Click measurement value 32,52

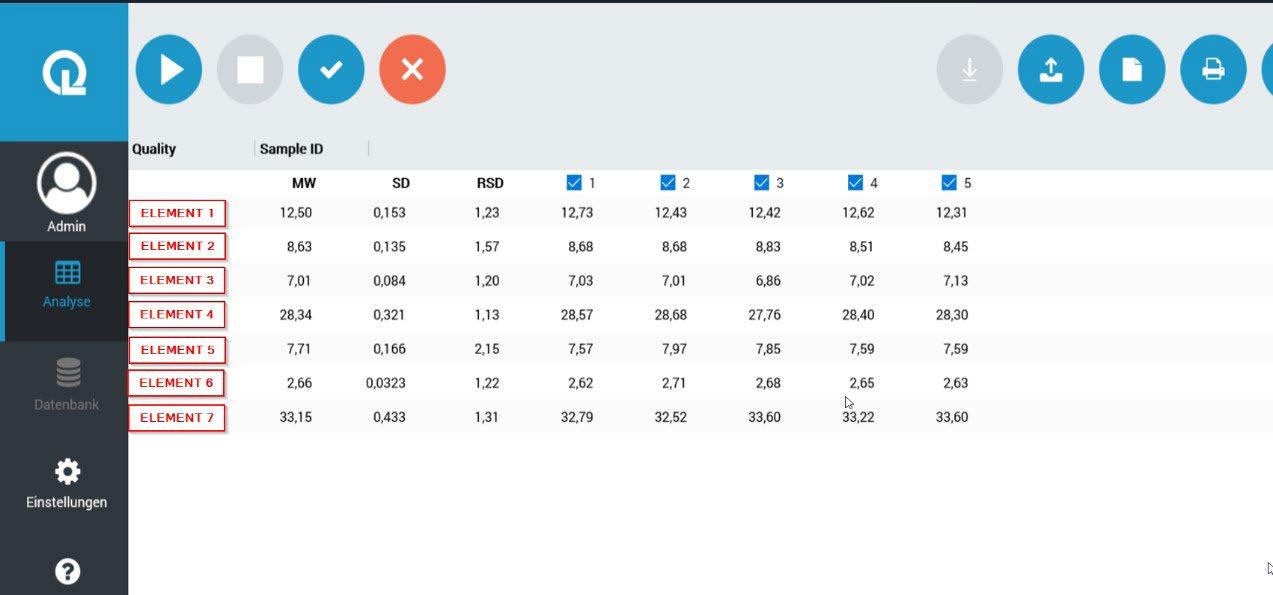pos(671,417)
